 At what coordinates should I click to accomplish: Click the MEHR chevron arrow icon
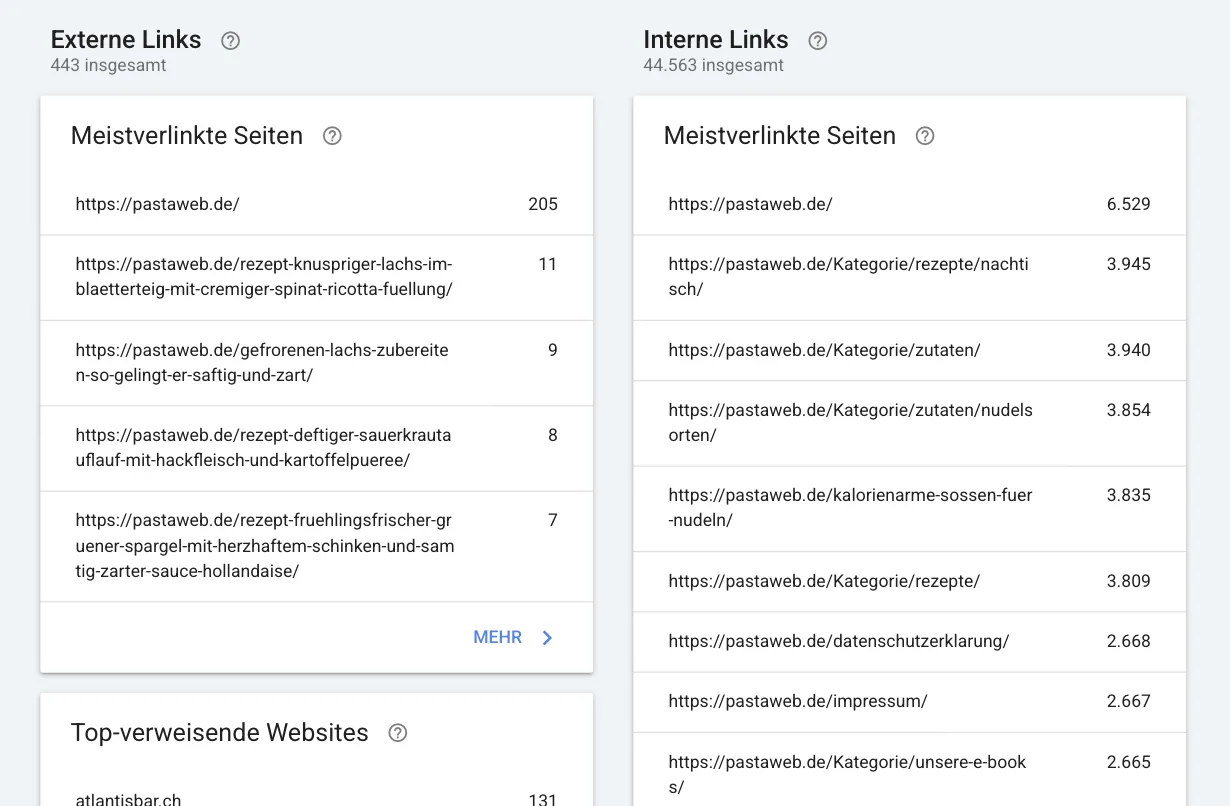547,638
